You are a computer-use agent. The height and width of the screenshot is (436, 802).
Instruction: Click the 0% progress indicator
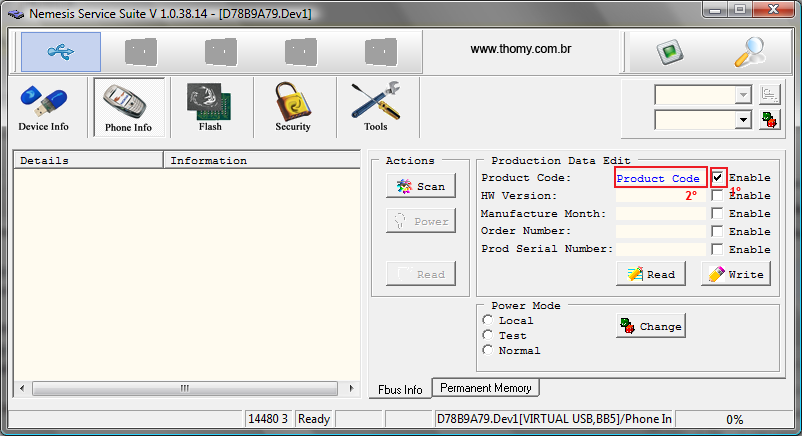734,420
